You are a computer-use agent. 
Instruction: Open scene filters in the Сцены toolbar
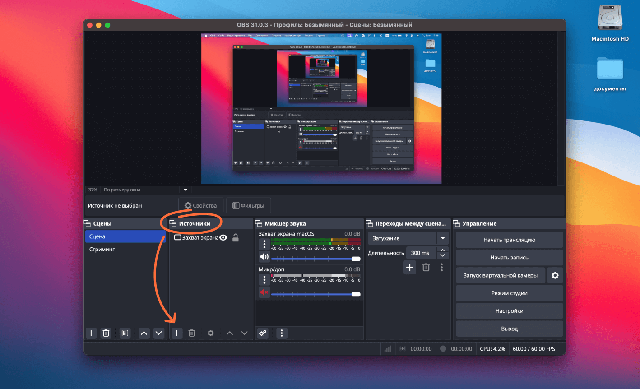tap(125, 333)
